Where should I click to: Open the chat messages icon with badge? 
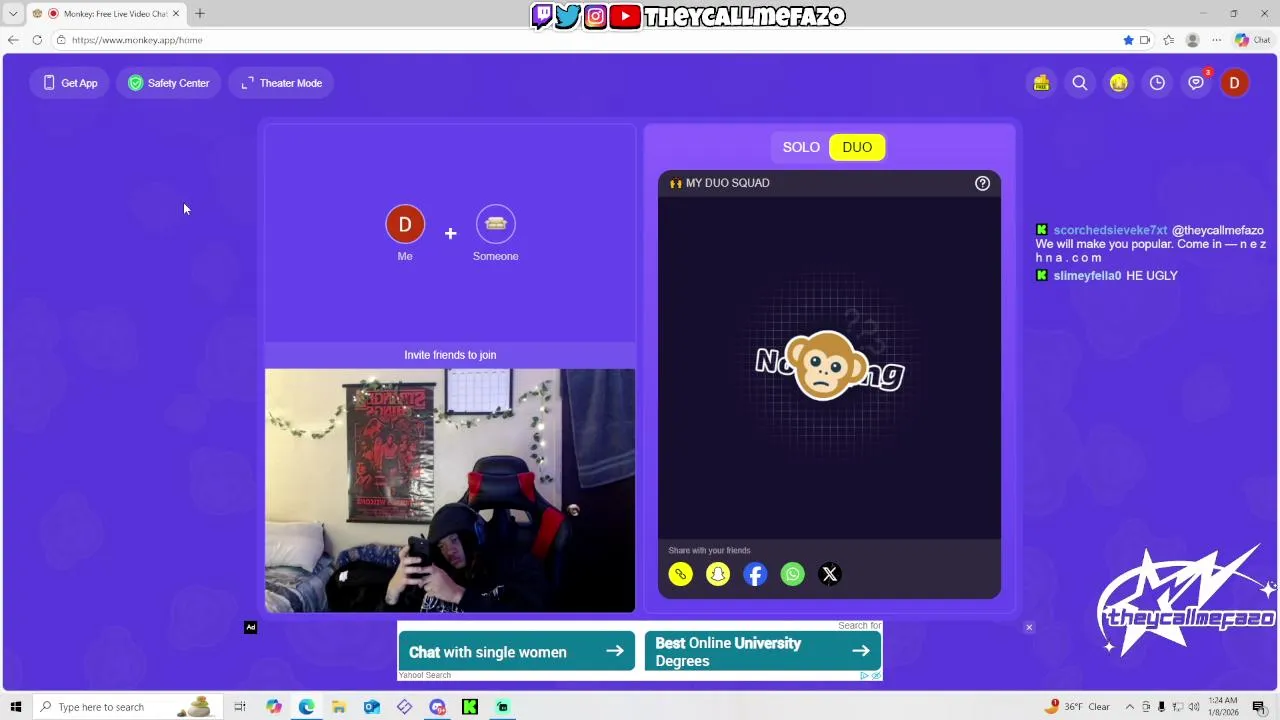coord(1196,83)
